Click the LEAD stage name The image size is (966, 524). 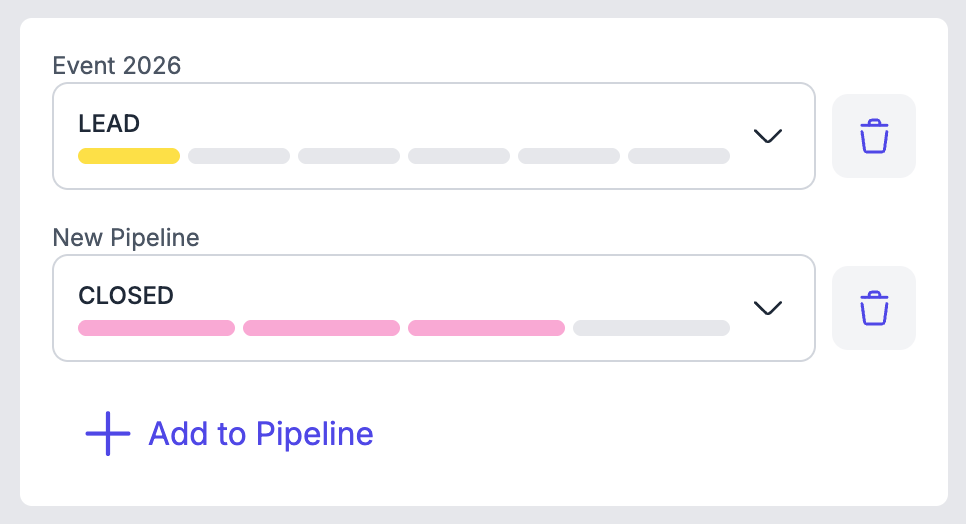coord(109,124)
